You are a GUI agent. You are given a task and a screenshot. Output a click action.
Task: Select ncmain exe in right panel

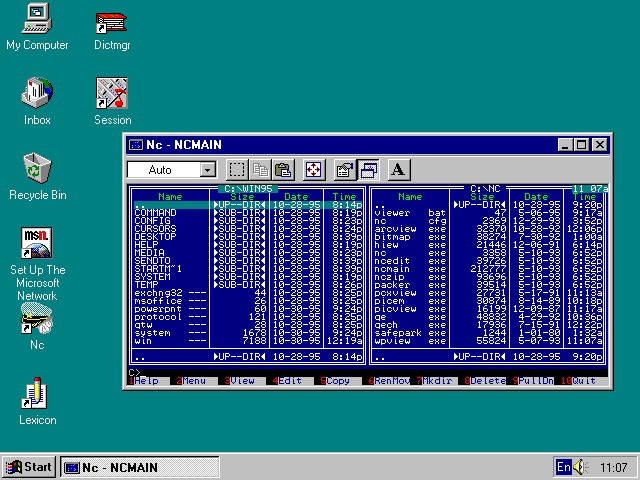(x=392, y=268)
